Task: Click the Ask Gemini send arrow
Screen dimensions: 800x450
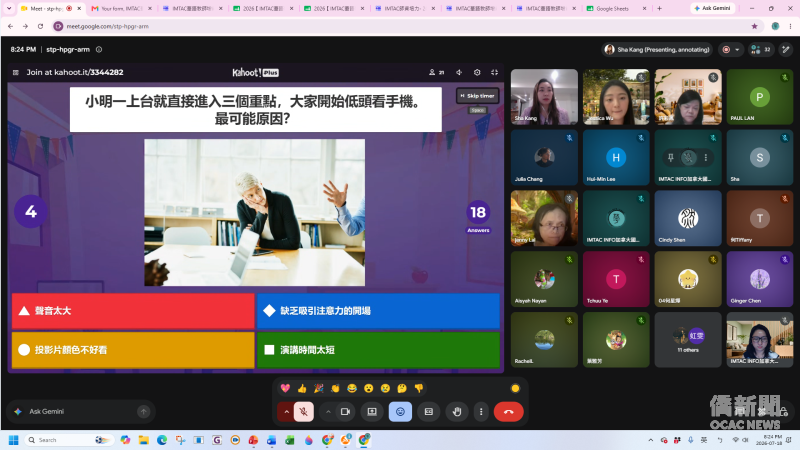Action: coord(144,412)
